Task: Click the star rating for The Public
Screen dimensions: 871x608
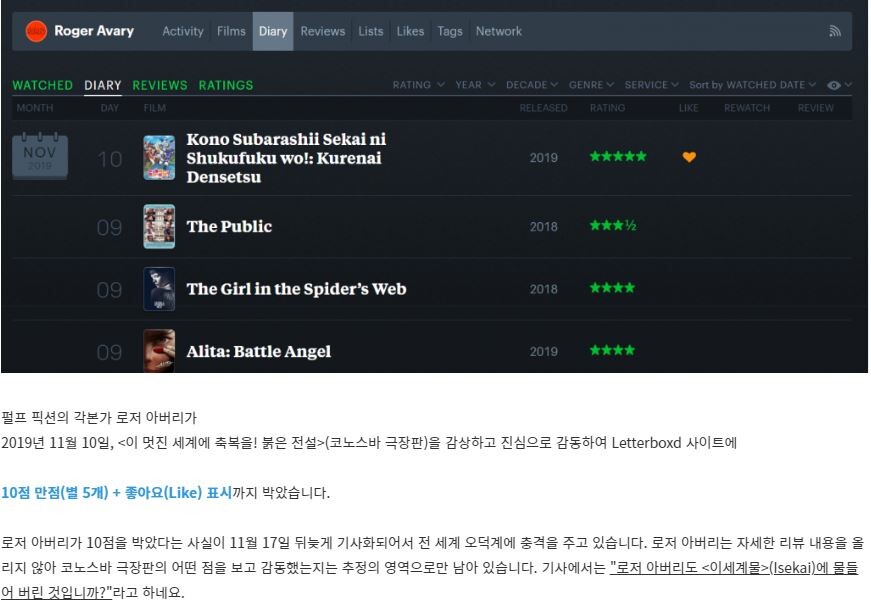Action: point(612,226)
